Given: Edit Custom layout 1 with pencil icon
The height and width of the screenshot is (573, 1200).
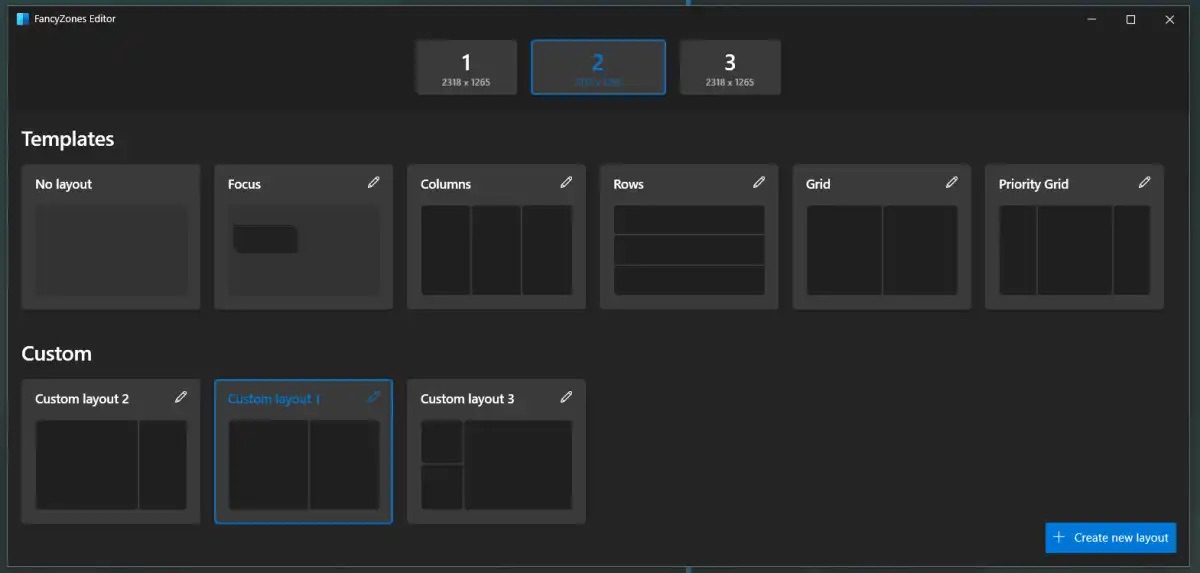Looking at the screenshot, I should point(374,397).
